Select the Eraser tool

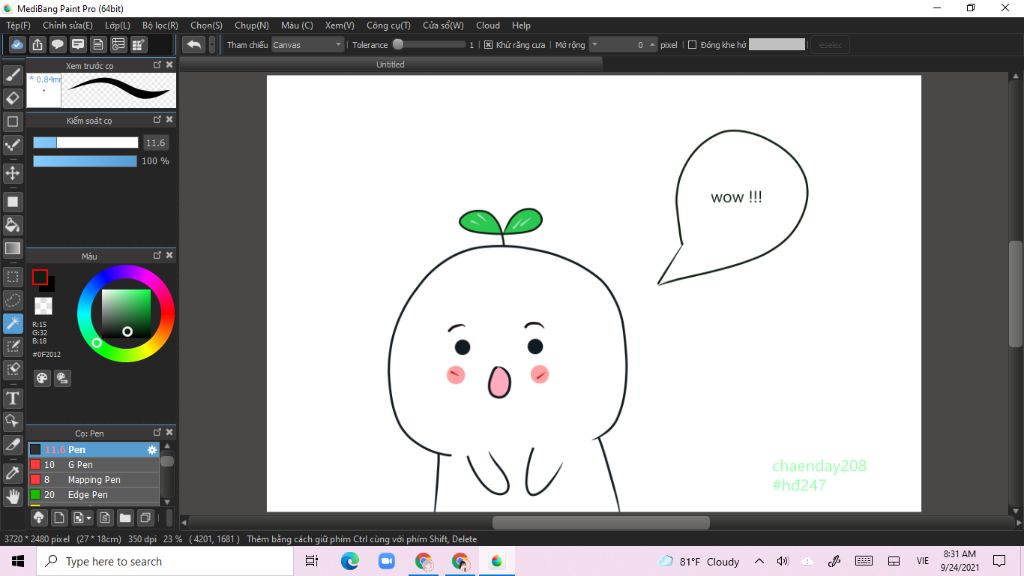pyautogui.click(x=12, y=98)
